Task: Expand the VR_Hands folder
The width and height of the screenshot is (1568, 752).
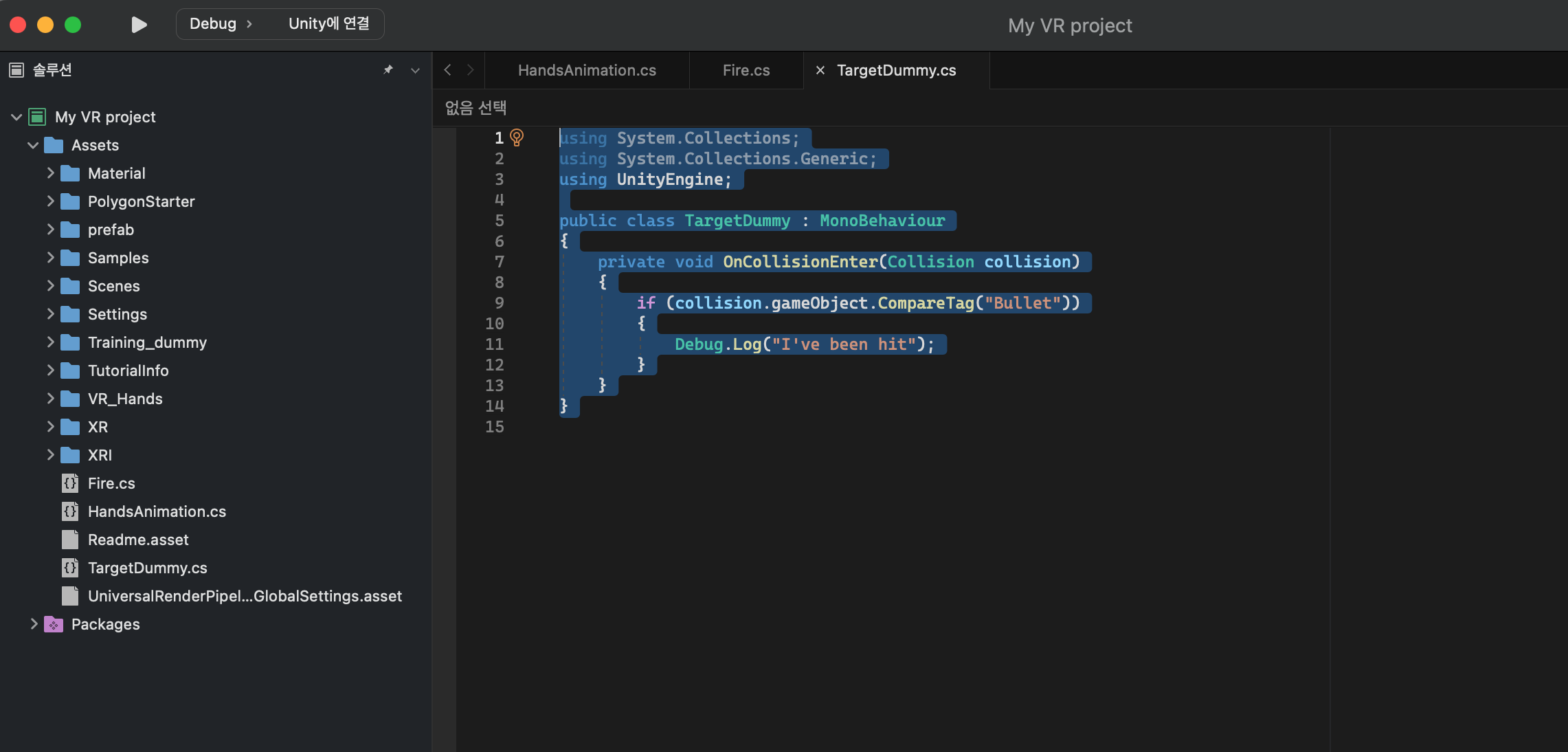Action: click(50, 399)
